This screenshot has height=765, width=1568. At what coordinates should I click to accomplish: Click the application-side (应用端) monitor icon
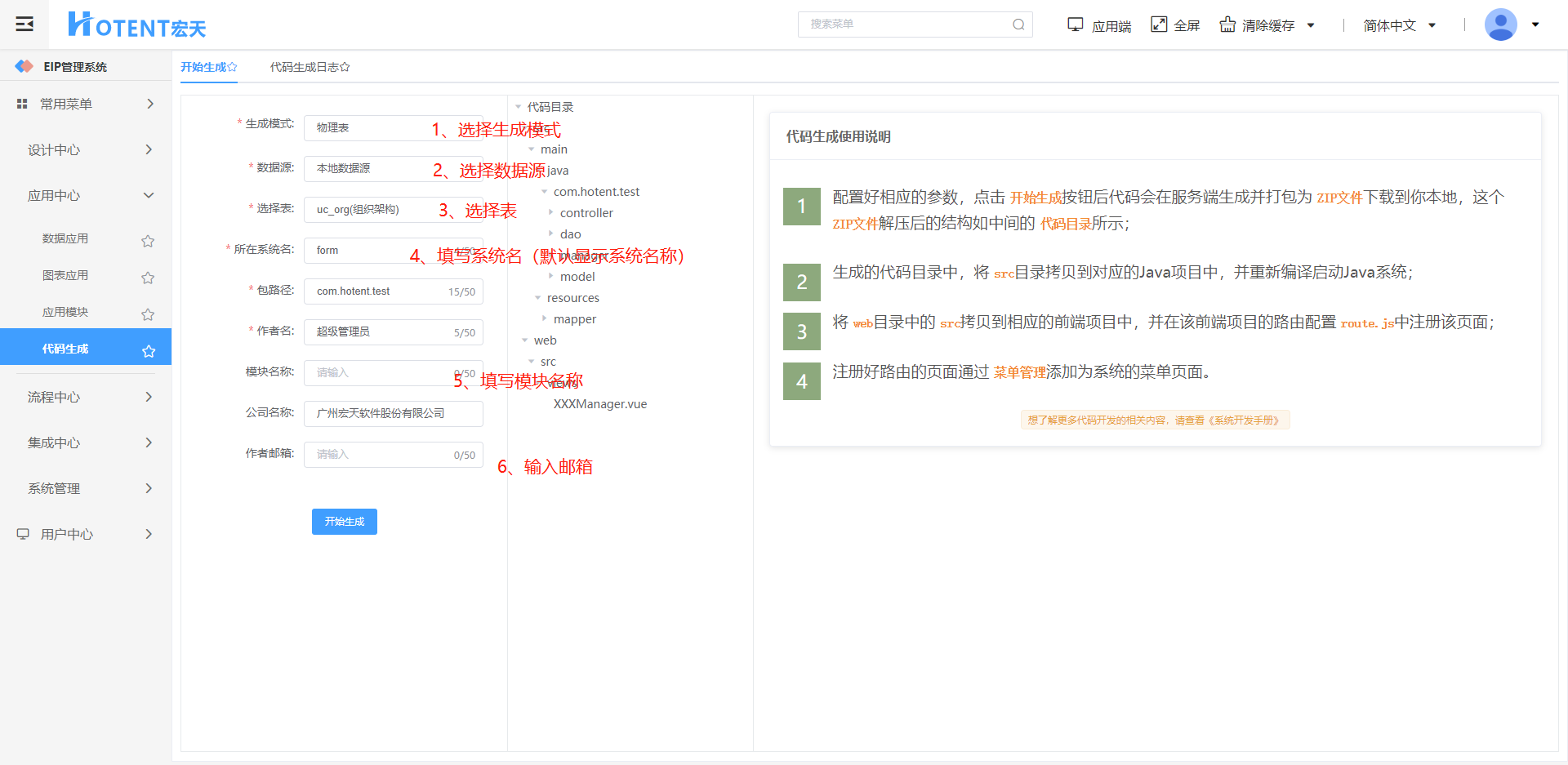1075,24
